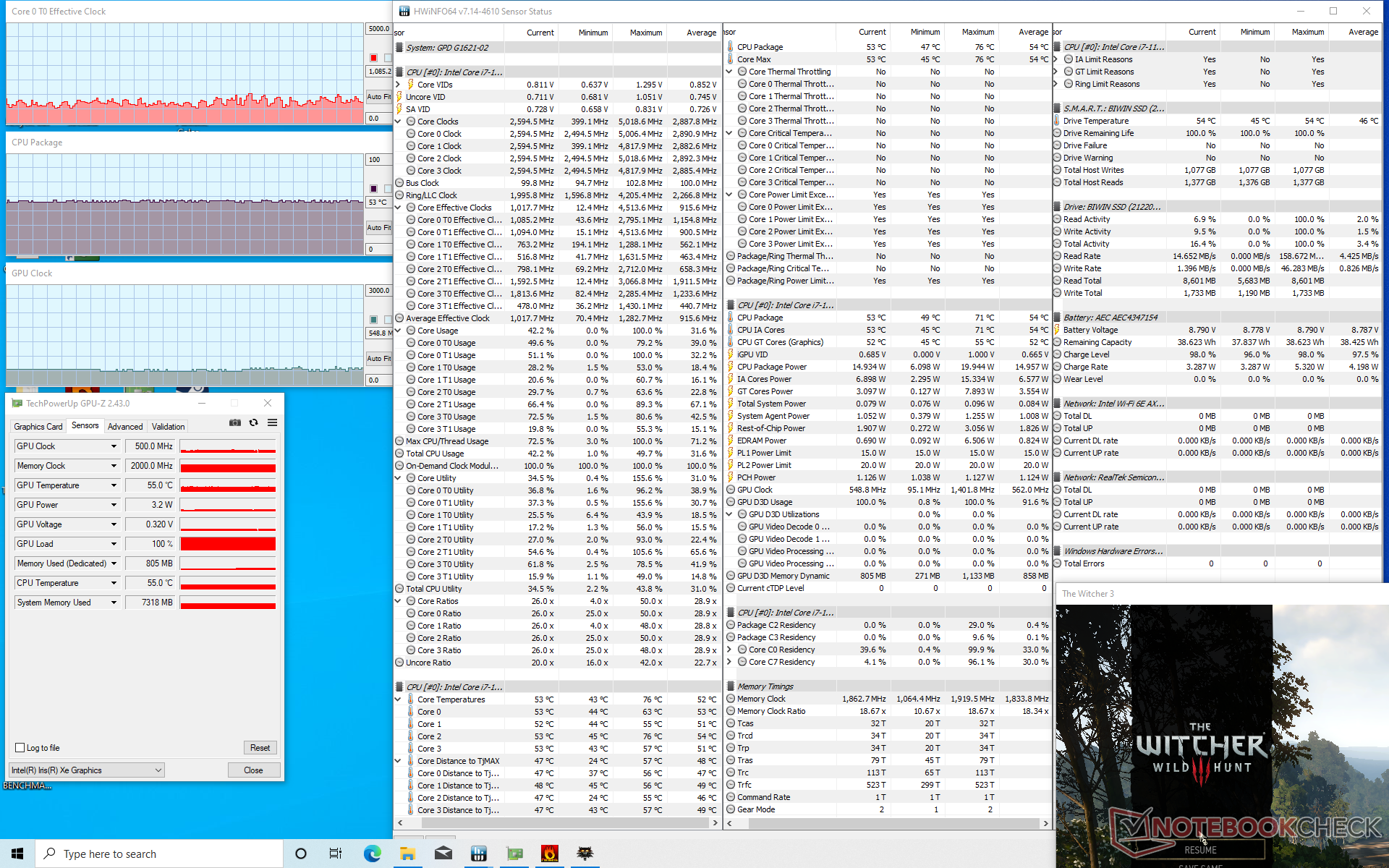1389x868 pixels.
Task: Click the GPU-Z Reset button
Action: point(260,748)
